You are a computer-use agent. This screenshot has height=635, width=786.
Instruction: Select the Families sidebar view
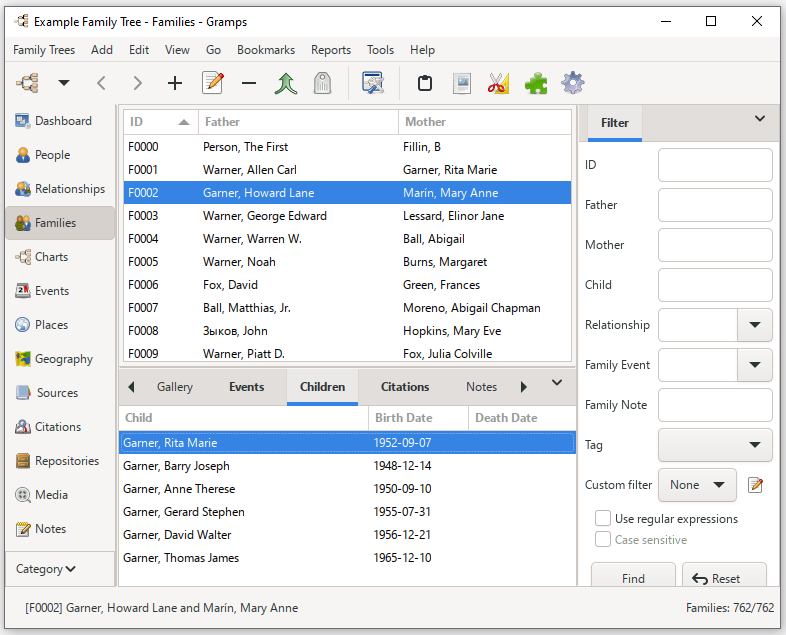[x=60, y=223]
